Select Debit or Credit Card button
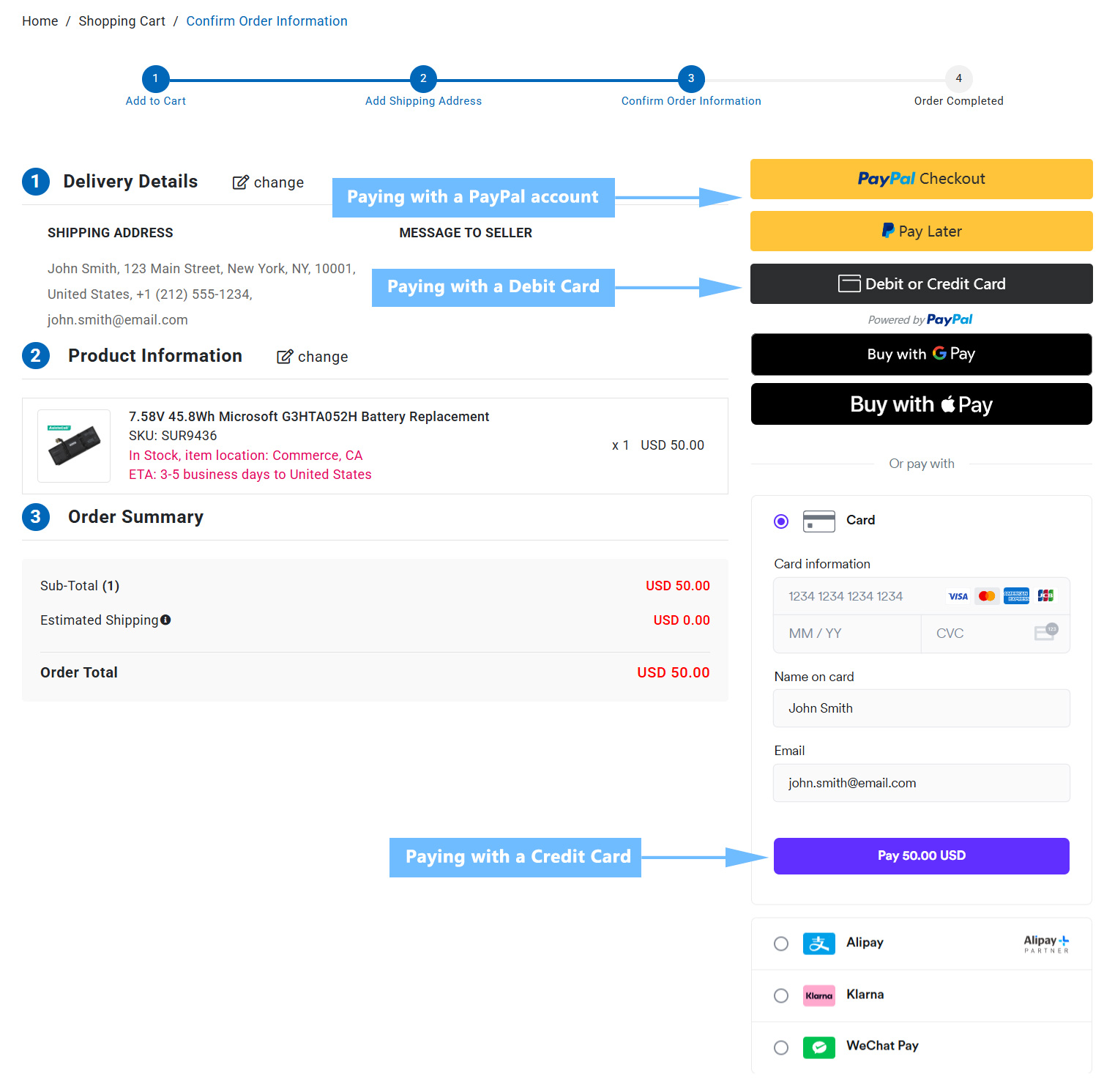1104x1092 pixels. (921, 284)
